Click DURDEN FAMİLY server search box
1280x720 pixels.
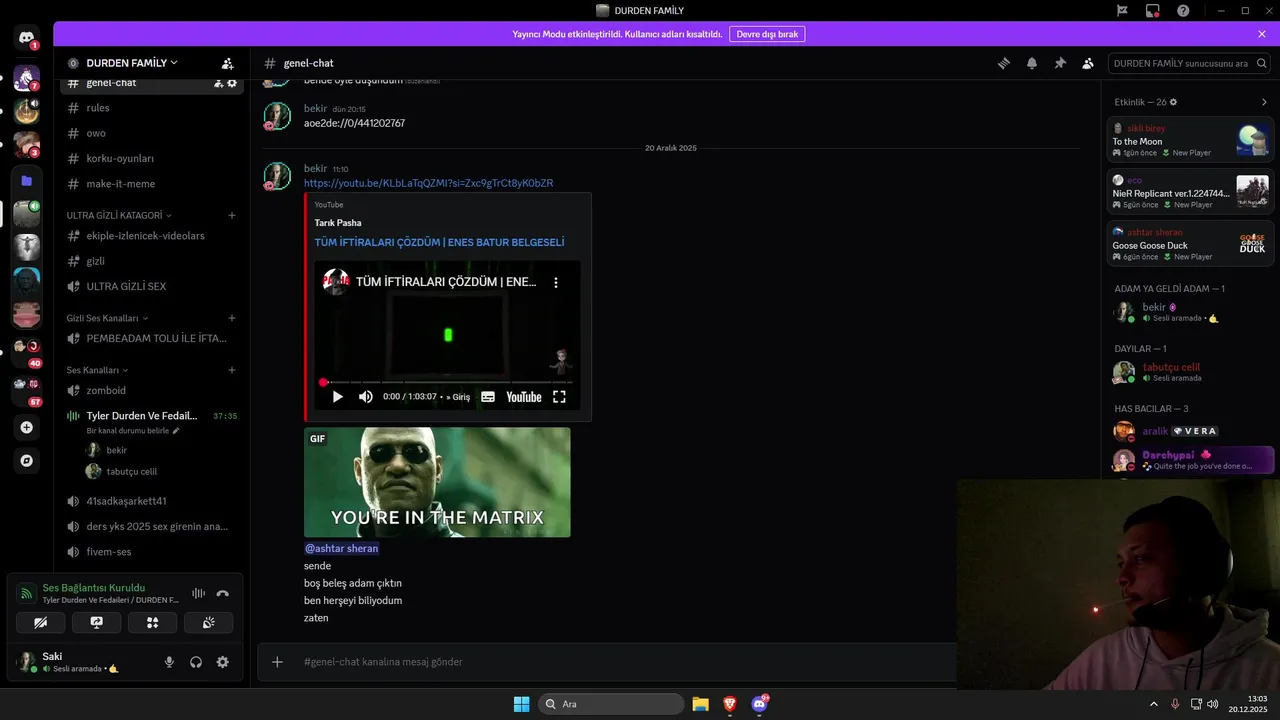click(1189, 63)
